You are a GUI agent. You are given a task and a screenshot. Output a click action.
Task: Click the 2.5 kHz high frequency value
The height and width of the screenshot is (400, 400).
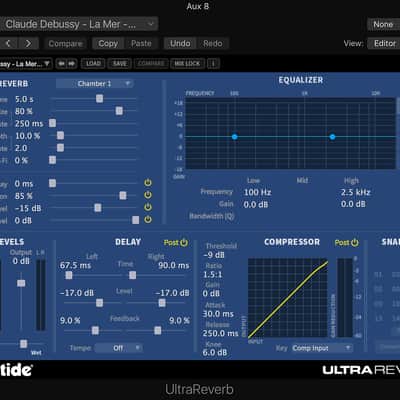coord(355,192)
